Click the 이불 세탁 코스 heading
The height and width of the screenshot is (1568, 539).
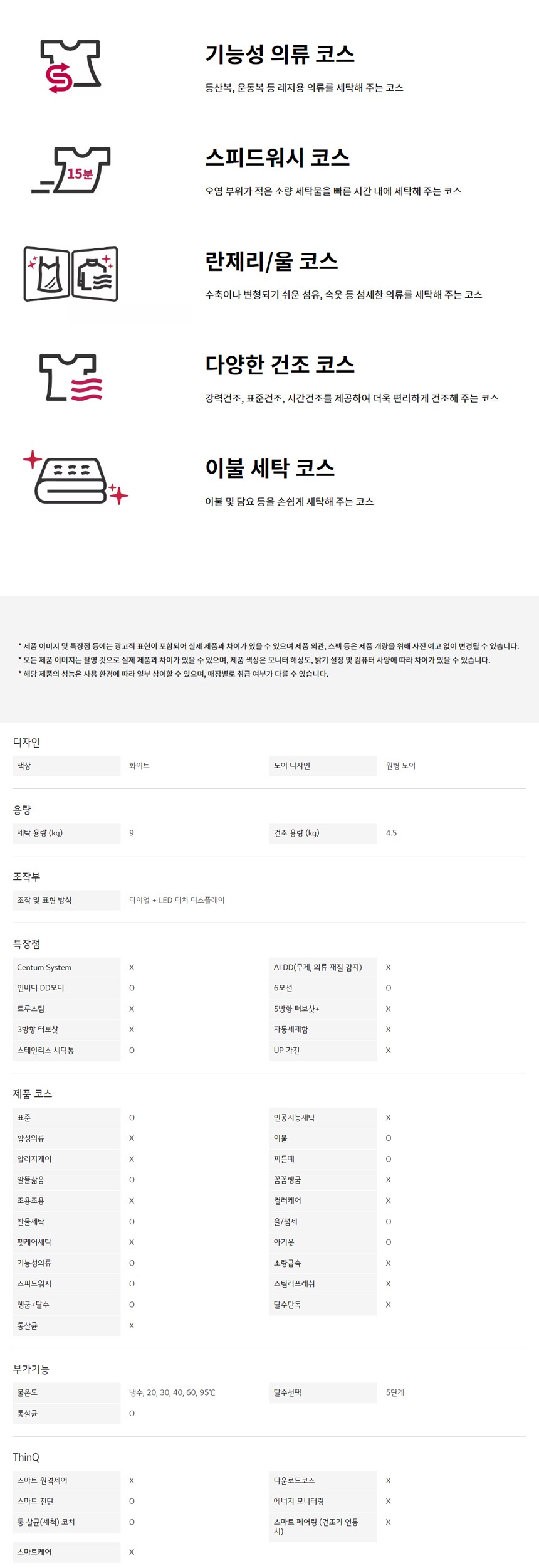point(269,469)
